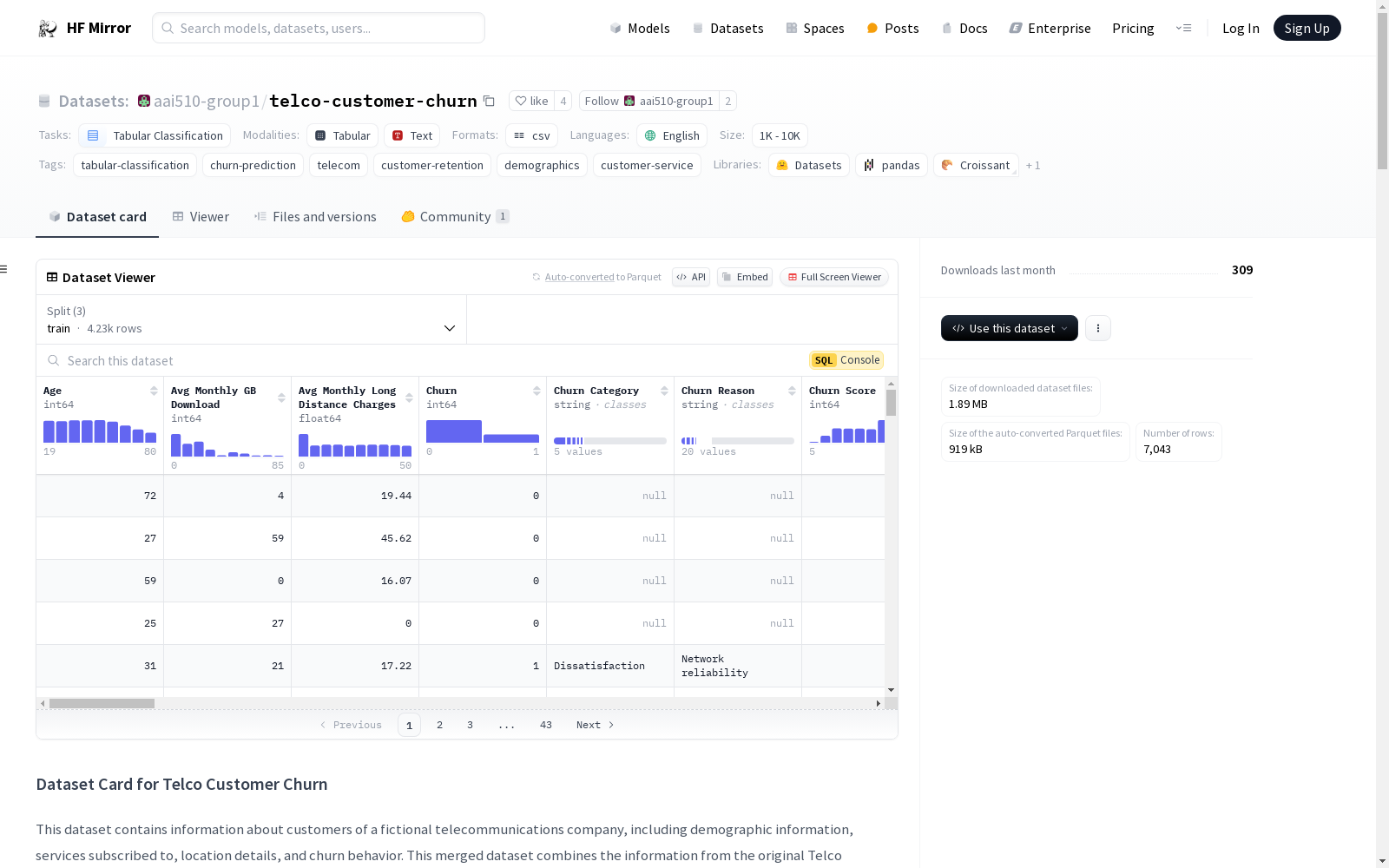Sort by Avg Monthly Long Distance Charges

pos(409,398)
